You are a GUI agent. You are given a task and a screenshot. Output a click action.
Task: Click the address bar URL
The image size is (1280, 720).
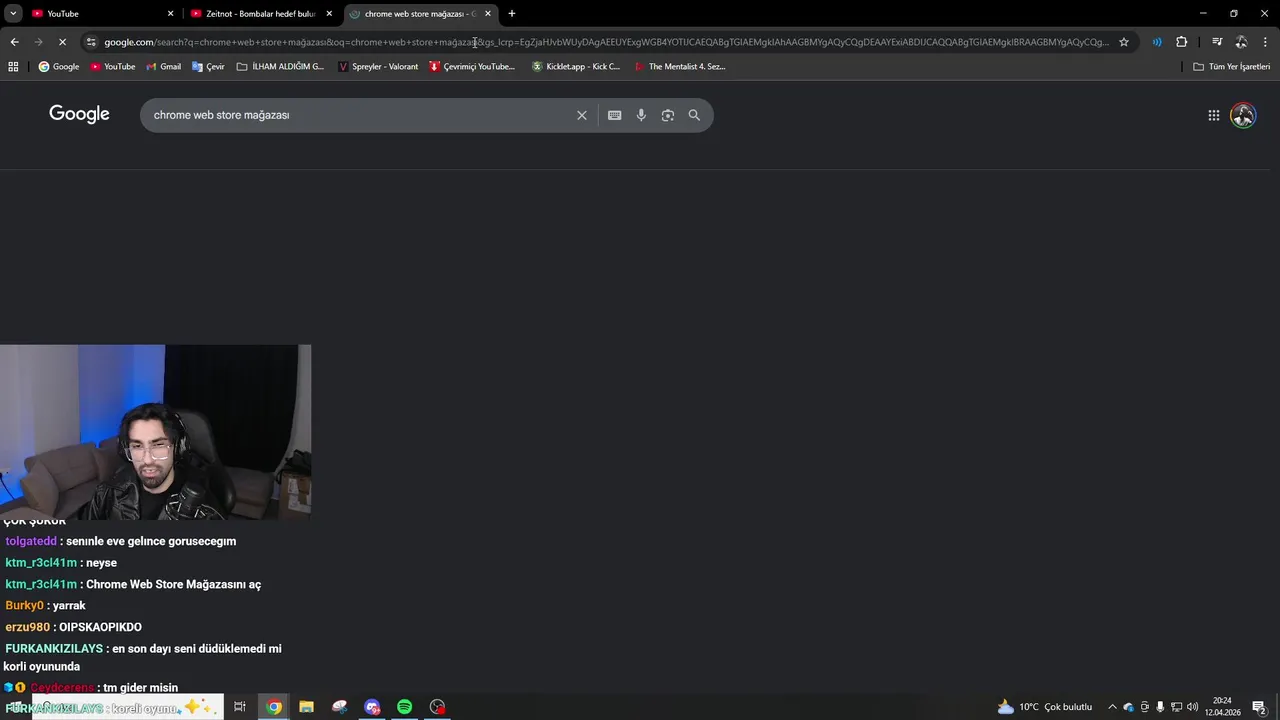point(606,42)
